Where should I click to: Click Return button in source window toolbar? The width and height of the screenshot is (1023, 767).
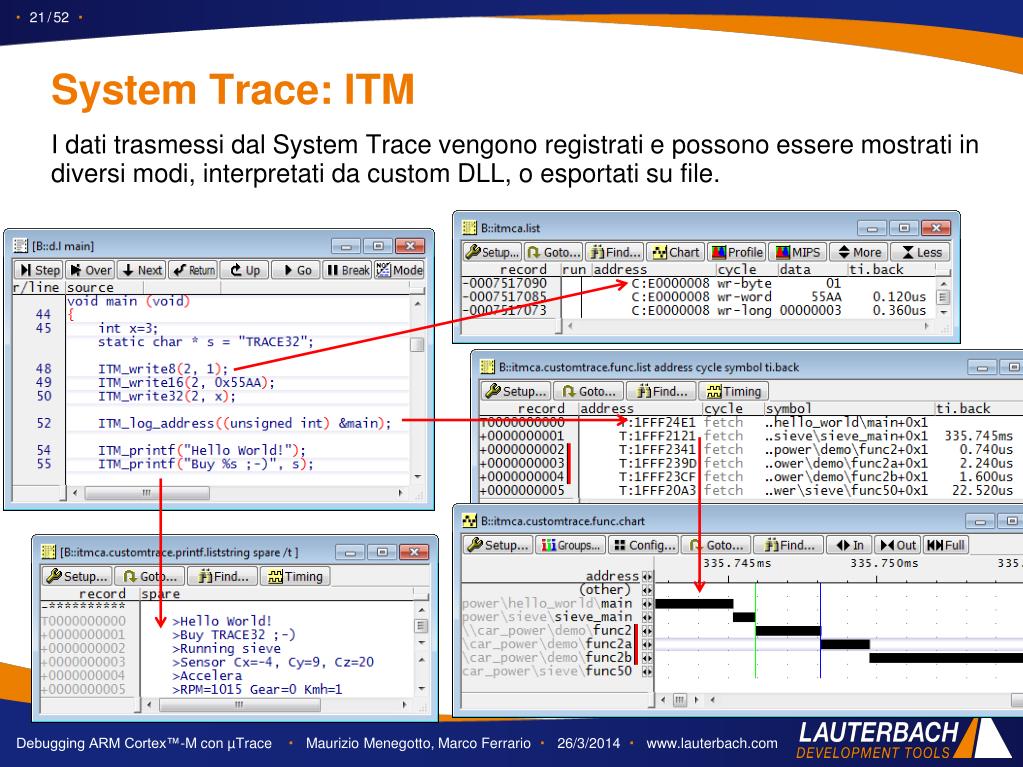coord(193,270)
